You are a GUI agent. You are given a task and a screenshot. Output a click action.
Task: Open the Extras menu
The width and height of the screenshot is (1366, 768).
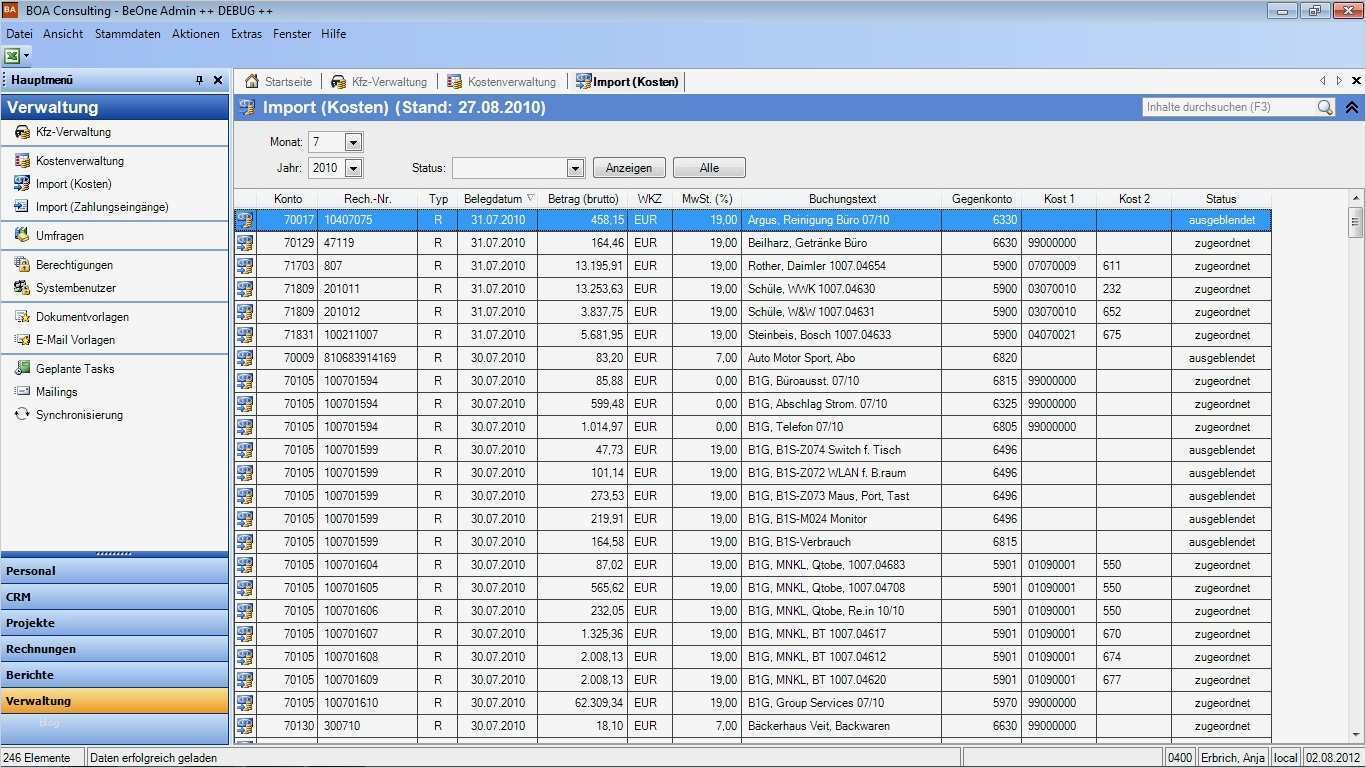tap(245, 33)
